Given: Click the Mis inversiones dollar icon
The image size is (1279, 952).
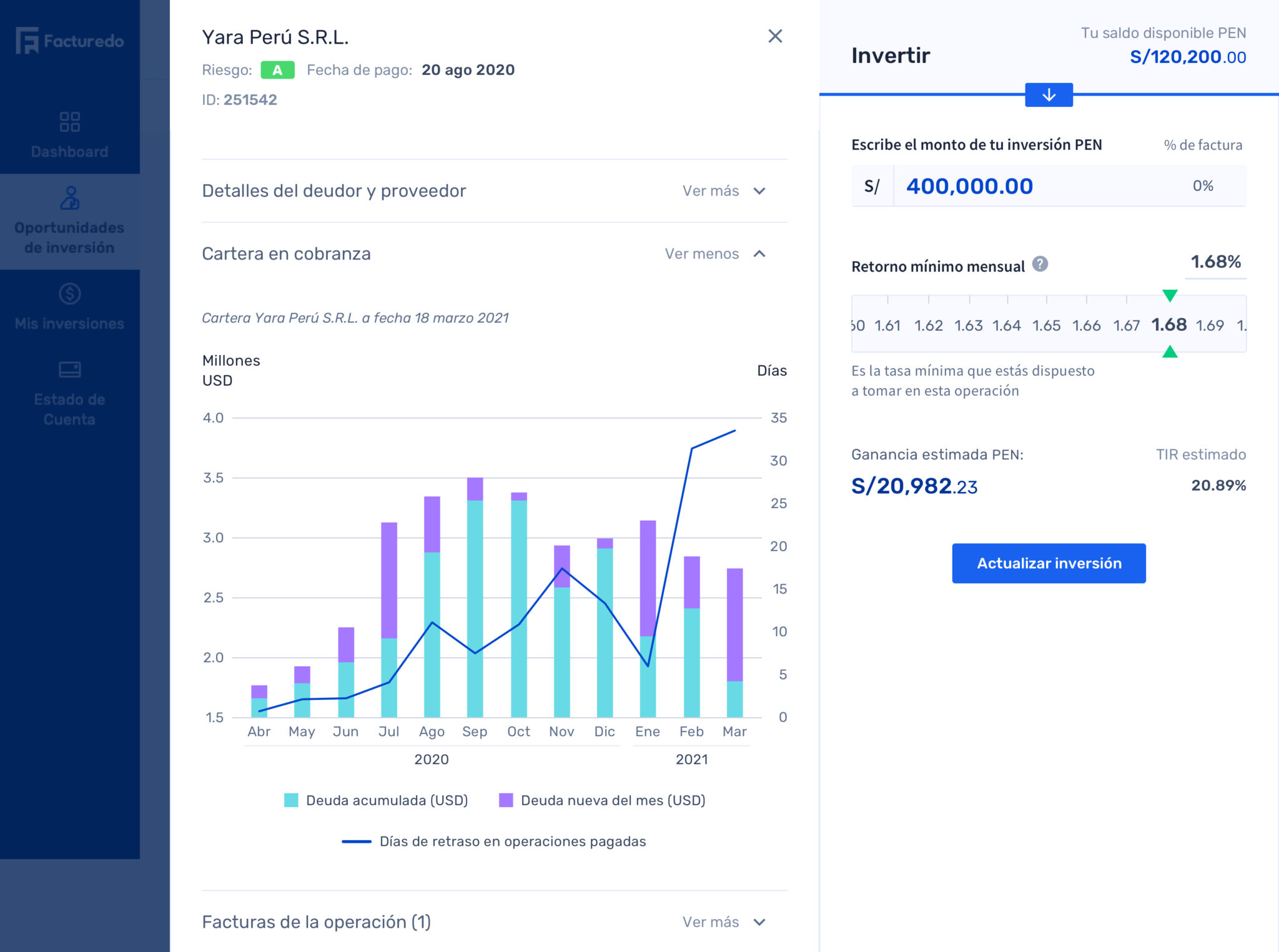Looking at the screenshot, I should click(69, 293).
